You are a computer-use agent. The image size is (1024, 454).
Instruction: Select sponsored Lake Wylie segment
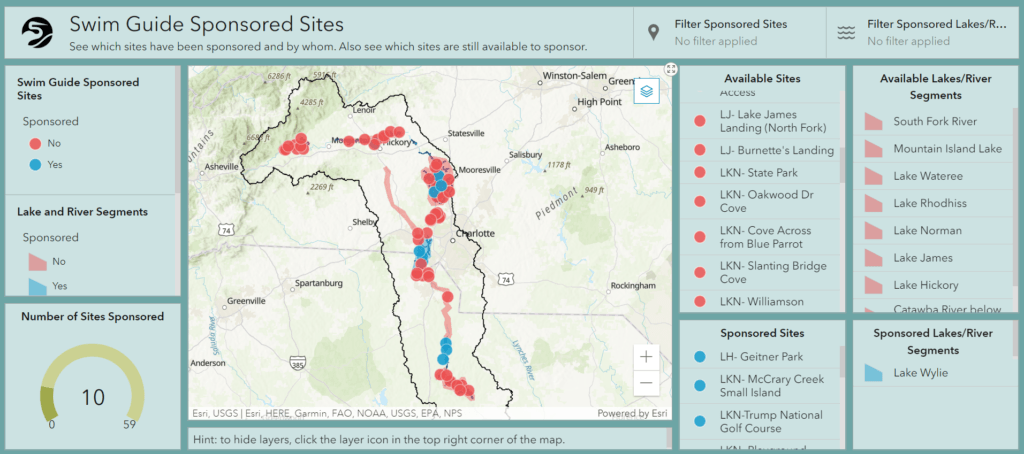[934, 373]
